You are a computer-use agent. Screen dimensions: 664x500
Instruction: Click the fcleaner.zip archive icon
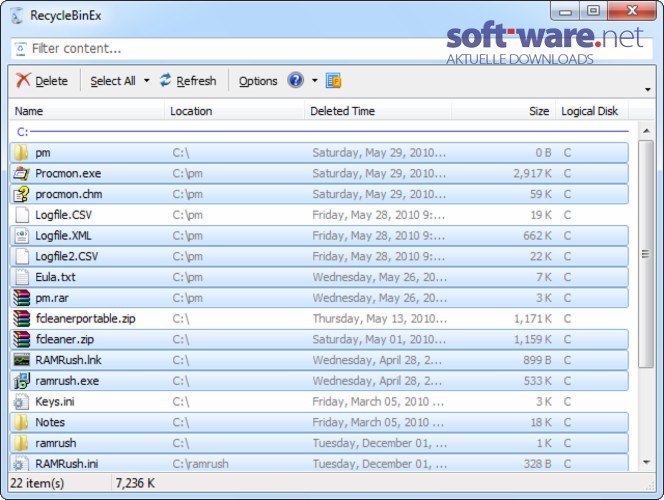tap(22, 339)
